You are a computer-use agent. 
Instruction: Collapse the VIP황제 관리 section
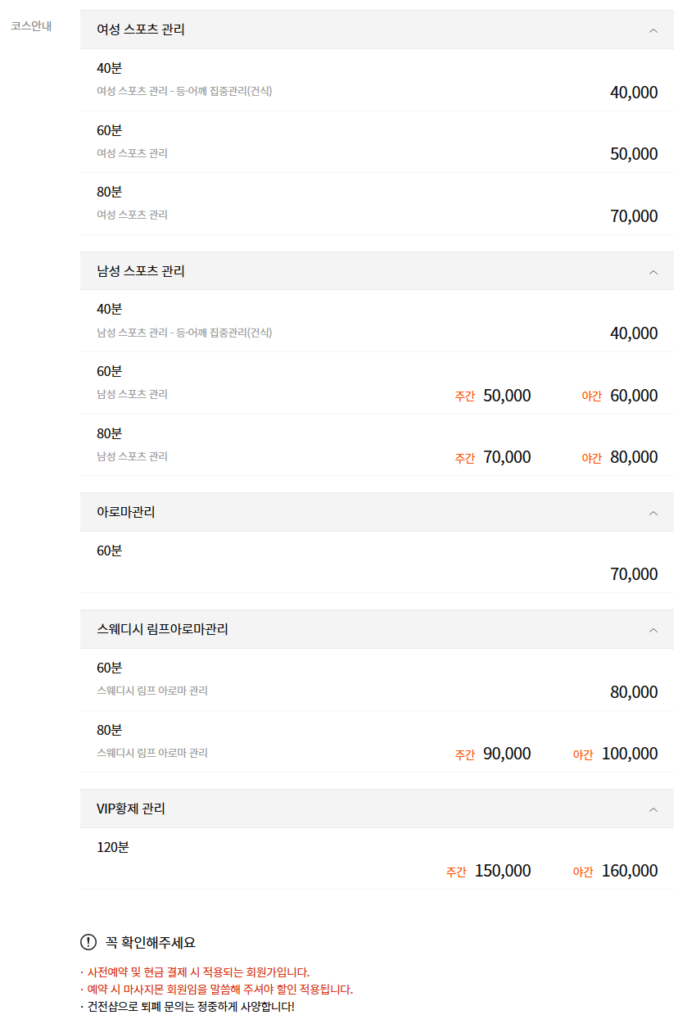pos(655,808)
